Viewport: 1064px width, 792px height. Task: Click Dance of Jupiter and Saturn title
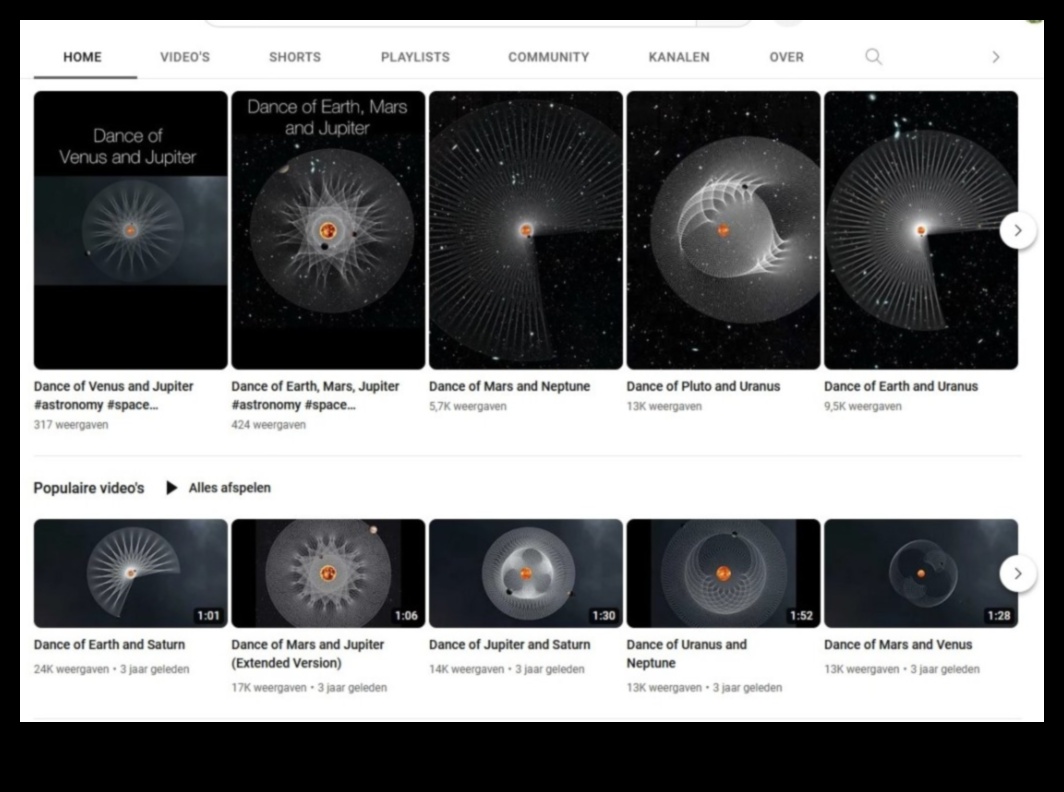tap(509, 645)
